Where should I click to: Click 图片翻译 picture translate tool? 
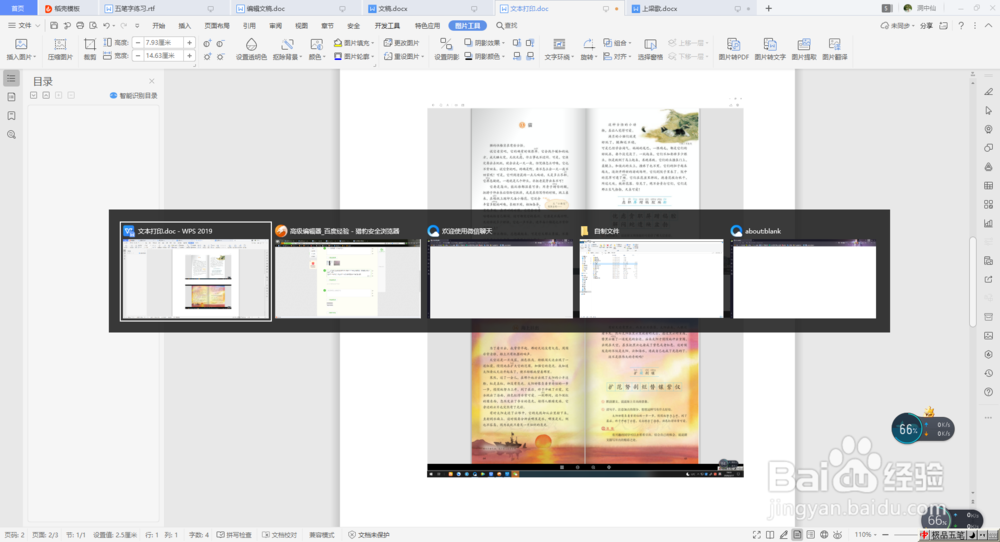(x=835, y=49)
